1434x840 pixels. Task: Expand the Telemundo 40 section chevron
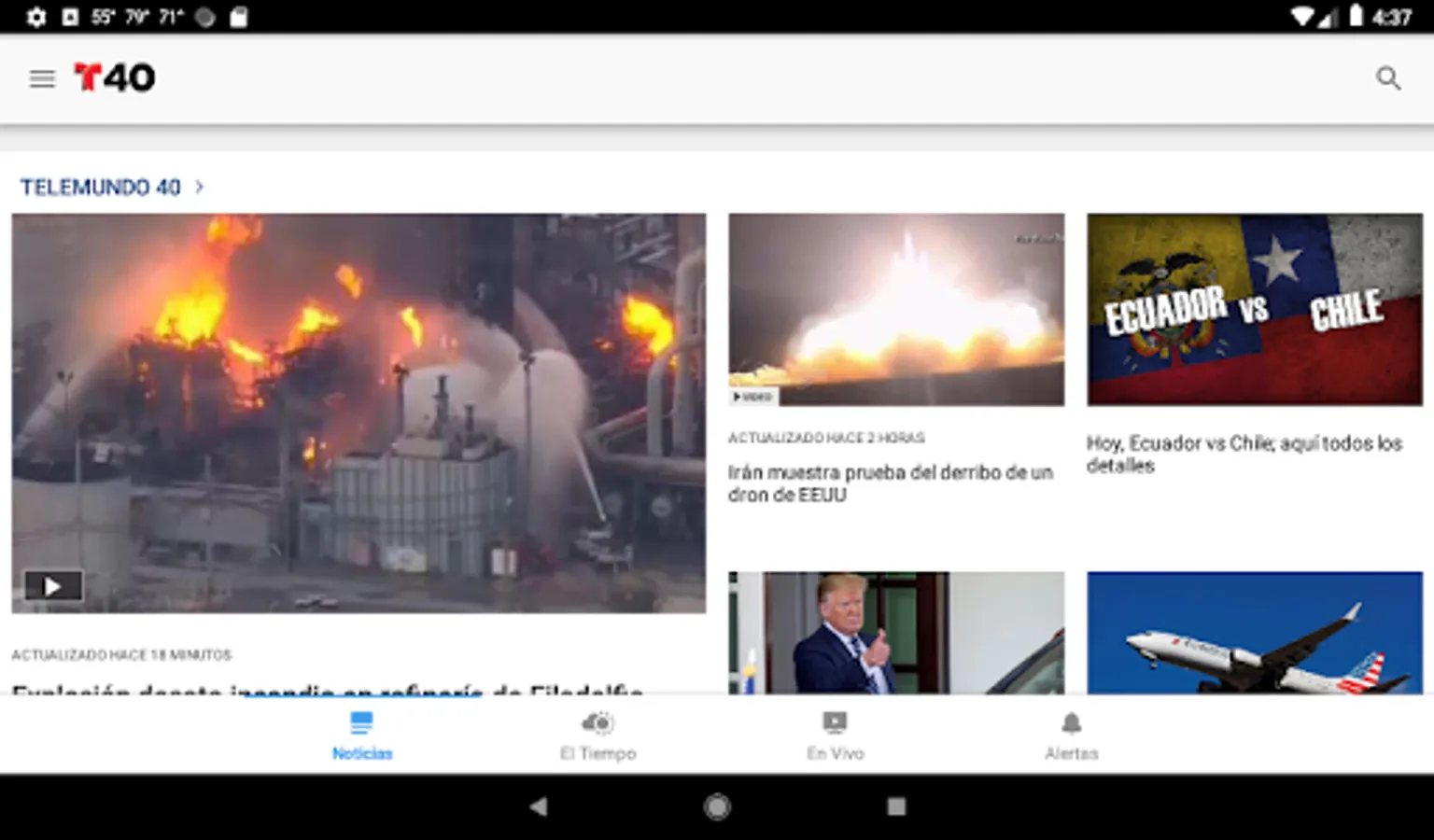[x=199, y=187]
